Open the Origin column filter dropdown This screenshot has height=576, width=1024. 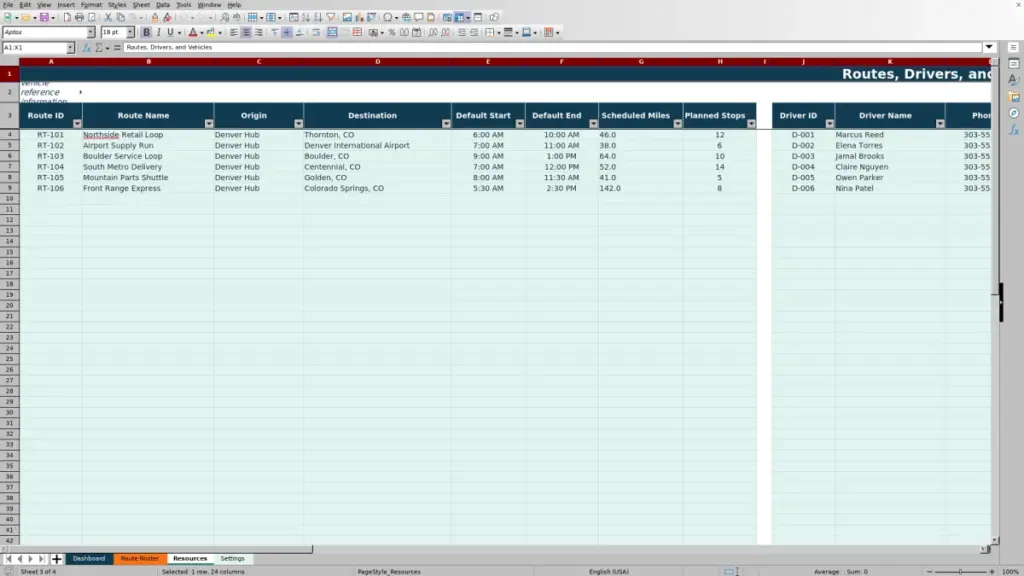(x=298, y=124)
